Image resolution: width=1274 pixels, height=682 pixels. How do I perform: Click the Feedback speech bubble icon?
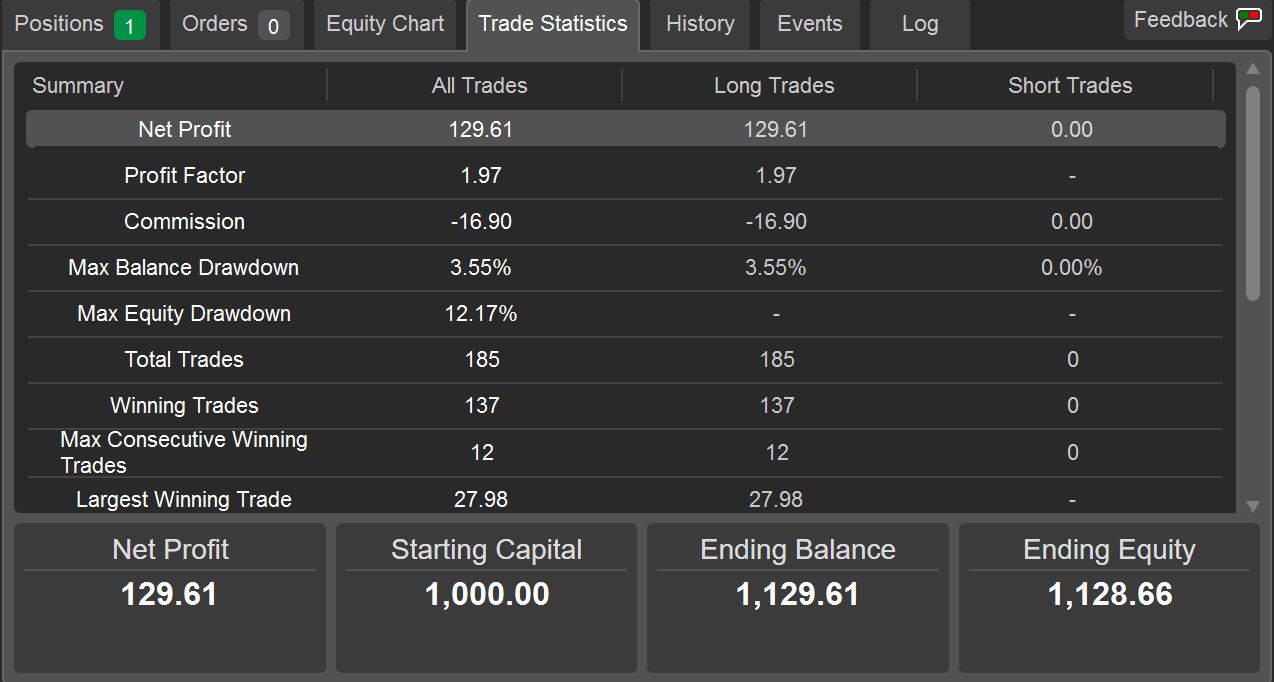[1248, 20]
